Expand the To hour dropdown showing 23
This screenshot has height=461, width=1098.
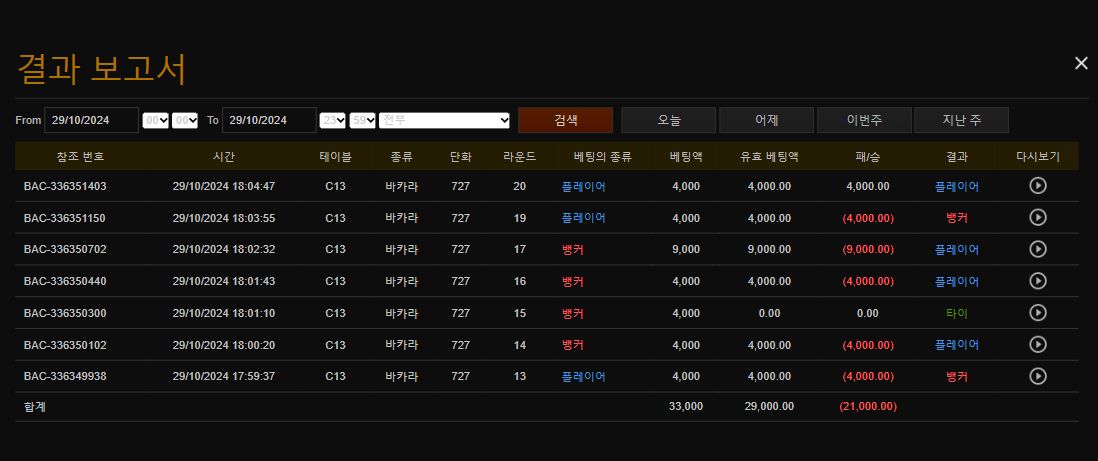[x=332, y=120]
